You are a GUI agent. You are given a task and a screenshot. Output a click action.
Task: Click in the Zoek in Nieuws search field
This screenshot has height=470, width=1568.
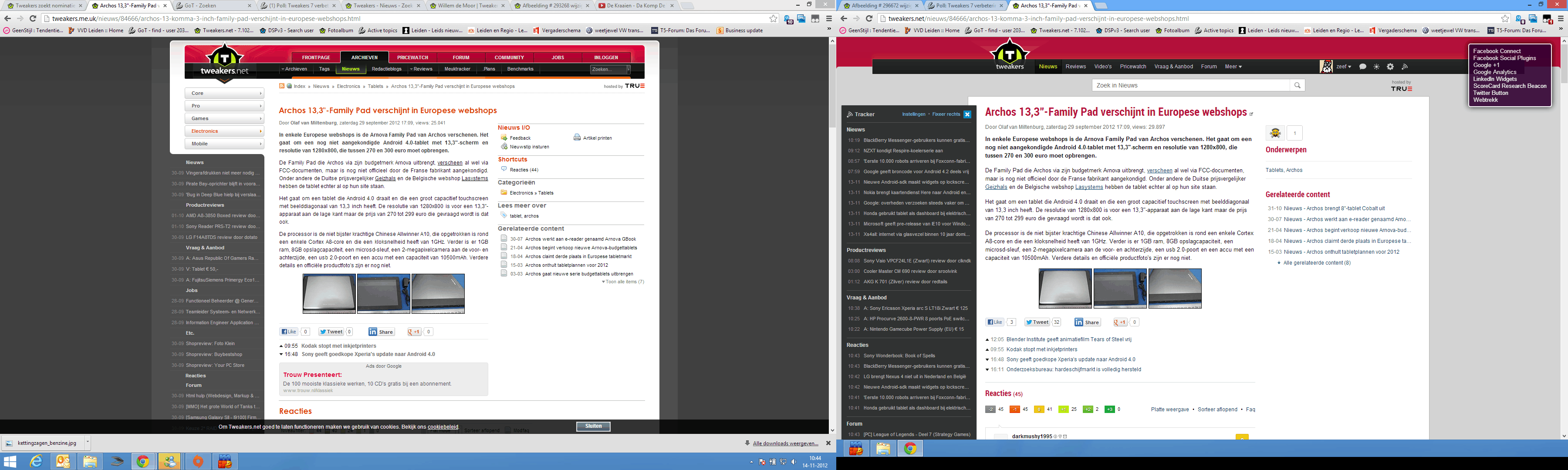pos(1191,86)
